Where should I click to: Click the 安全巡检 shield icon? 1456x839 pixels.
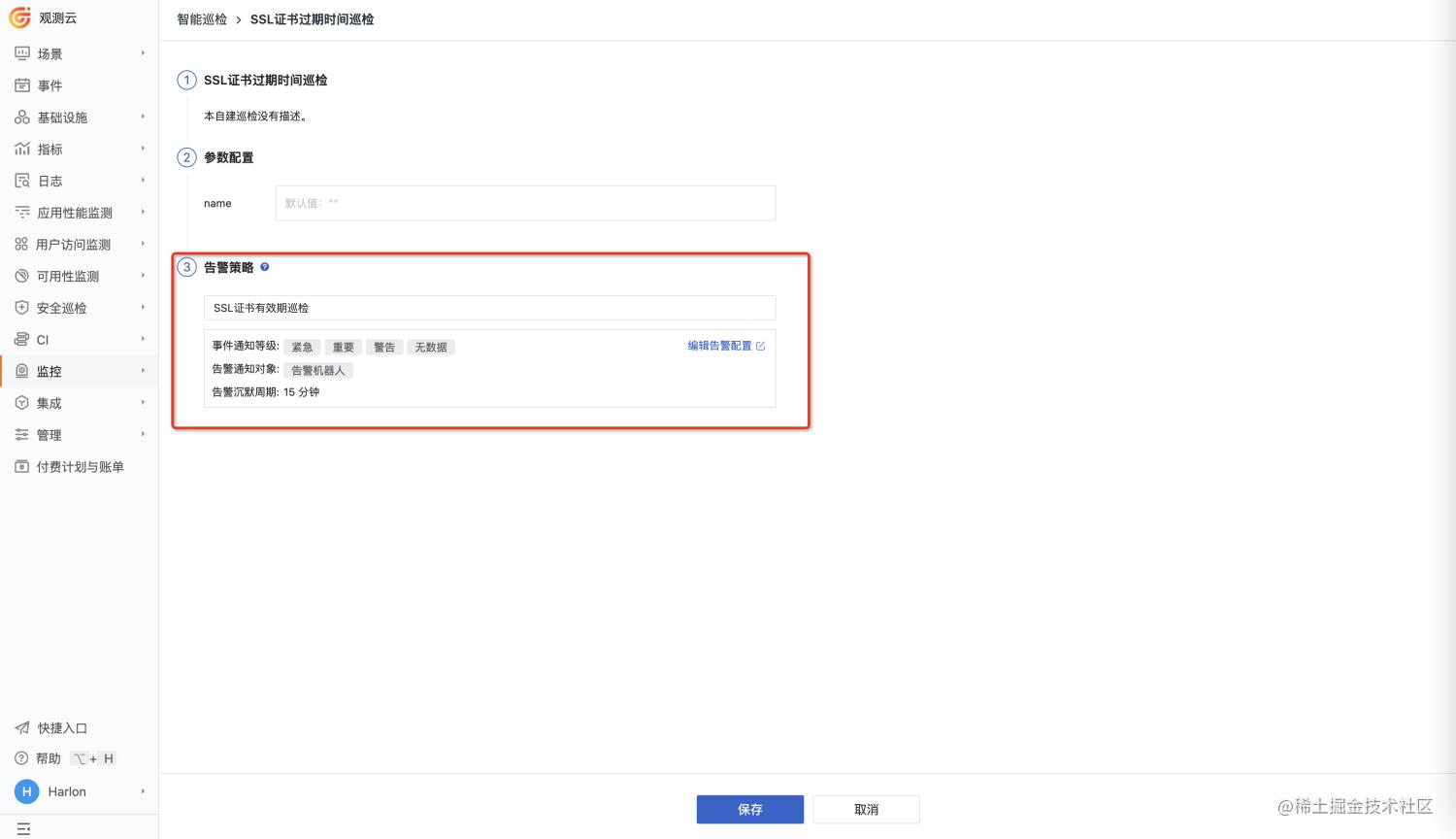[22, 308]
